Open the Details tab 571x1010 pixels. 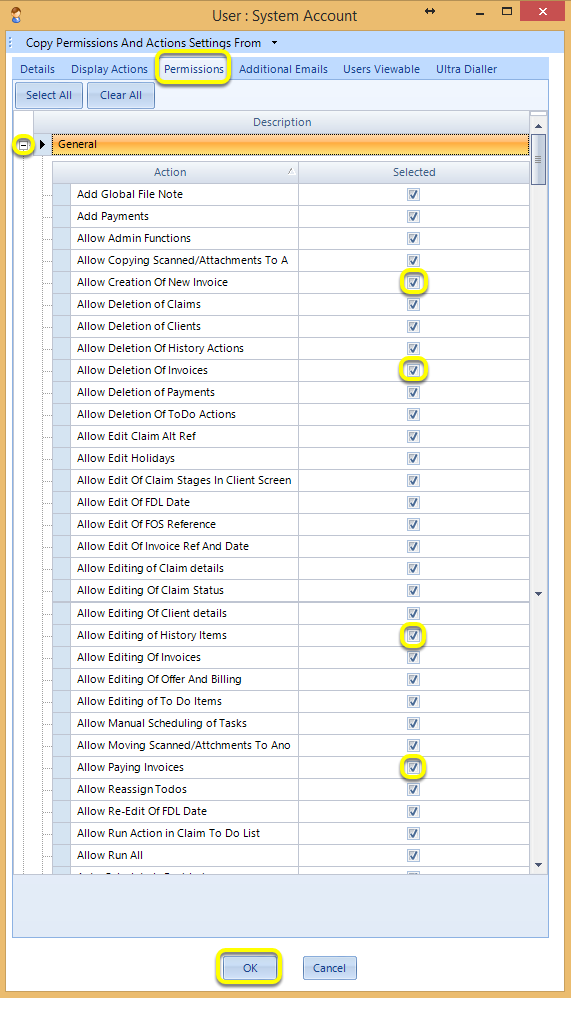pyautogui.click(x=37, y=69)
